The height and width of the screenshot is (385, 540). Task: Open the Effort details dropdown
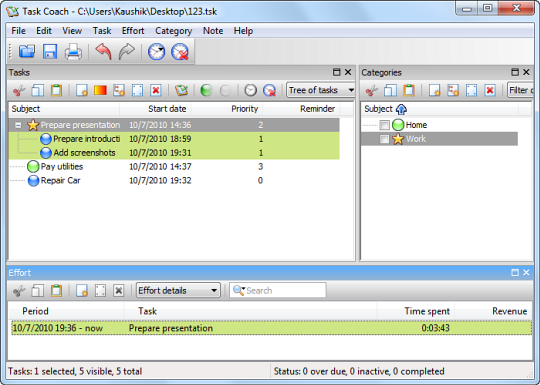pos(178,290)
